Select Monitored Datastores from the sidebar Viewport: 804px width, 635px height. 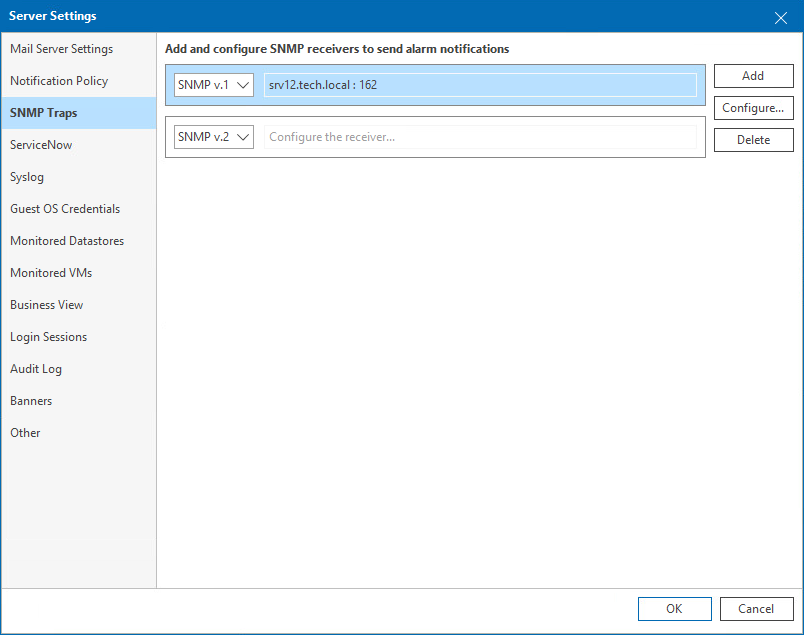pyautogui.click(x=66, y=240)
